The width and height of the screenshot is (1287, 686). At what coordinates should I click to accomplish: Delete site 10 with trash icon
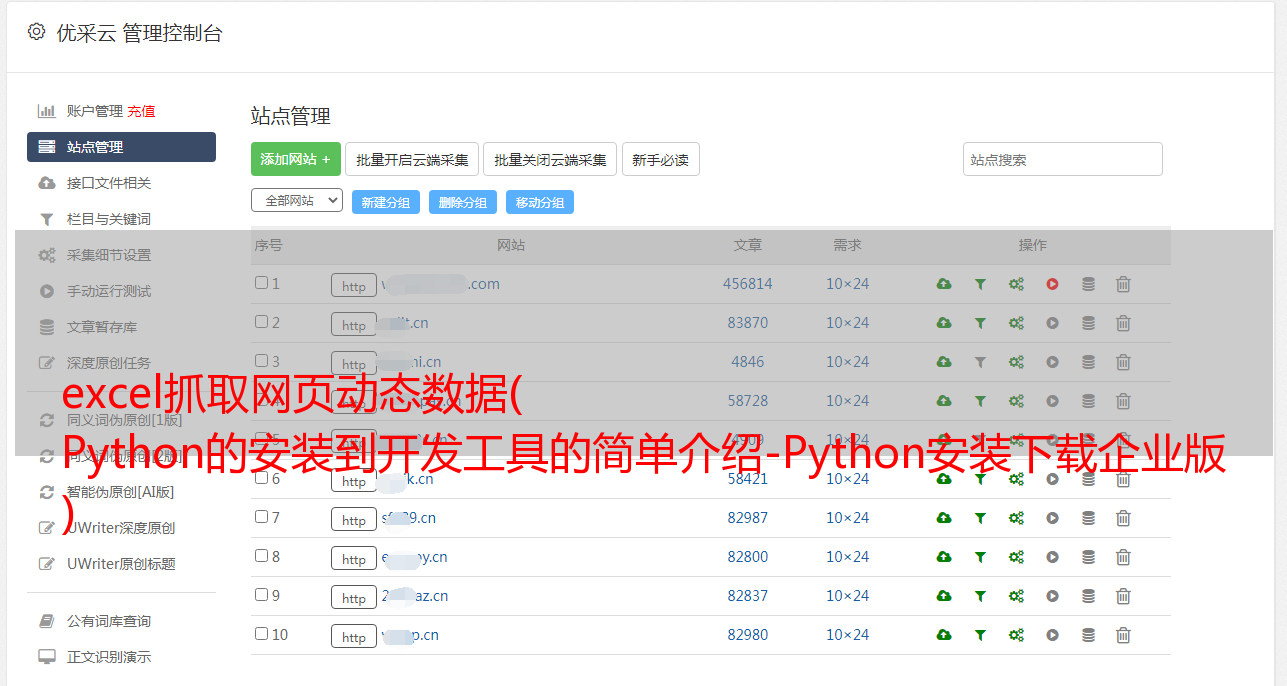click(x=1123, y=635)
